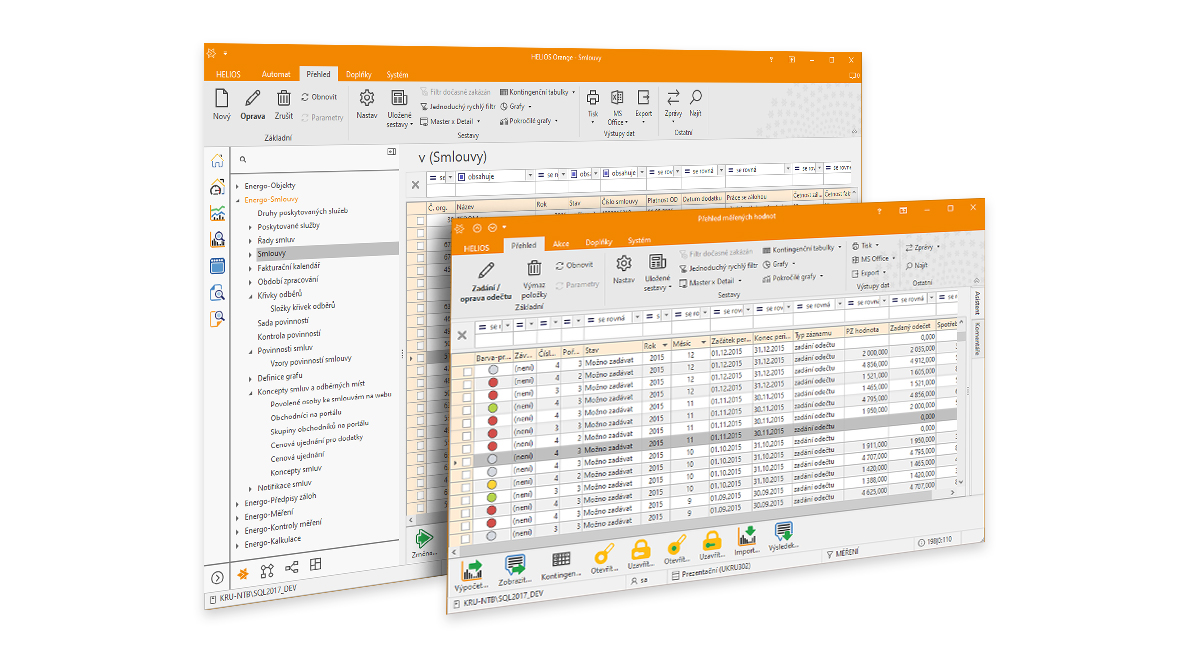
Task: Tick the first row checkbox in měřených hodnot grid
Action: point(468,371)
